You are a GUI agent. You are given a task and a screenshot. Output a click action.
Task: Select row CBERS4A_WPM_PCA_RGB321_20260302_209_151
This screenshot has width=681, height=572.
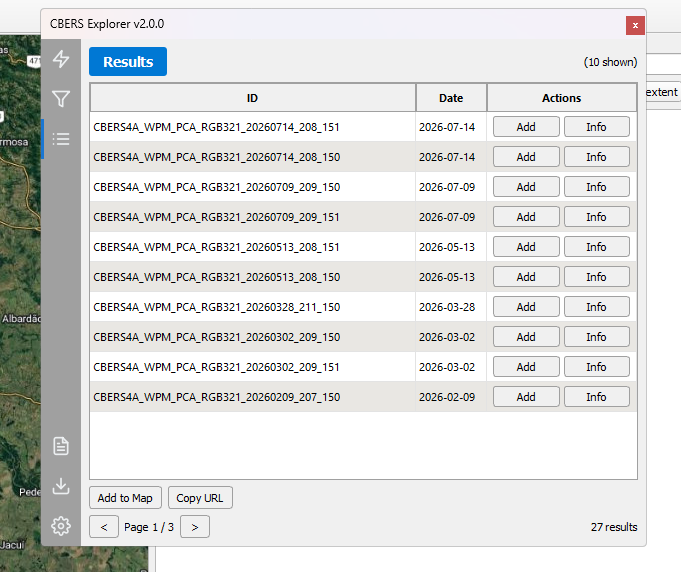[x=363, y=367]
